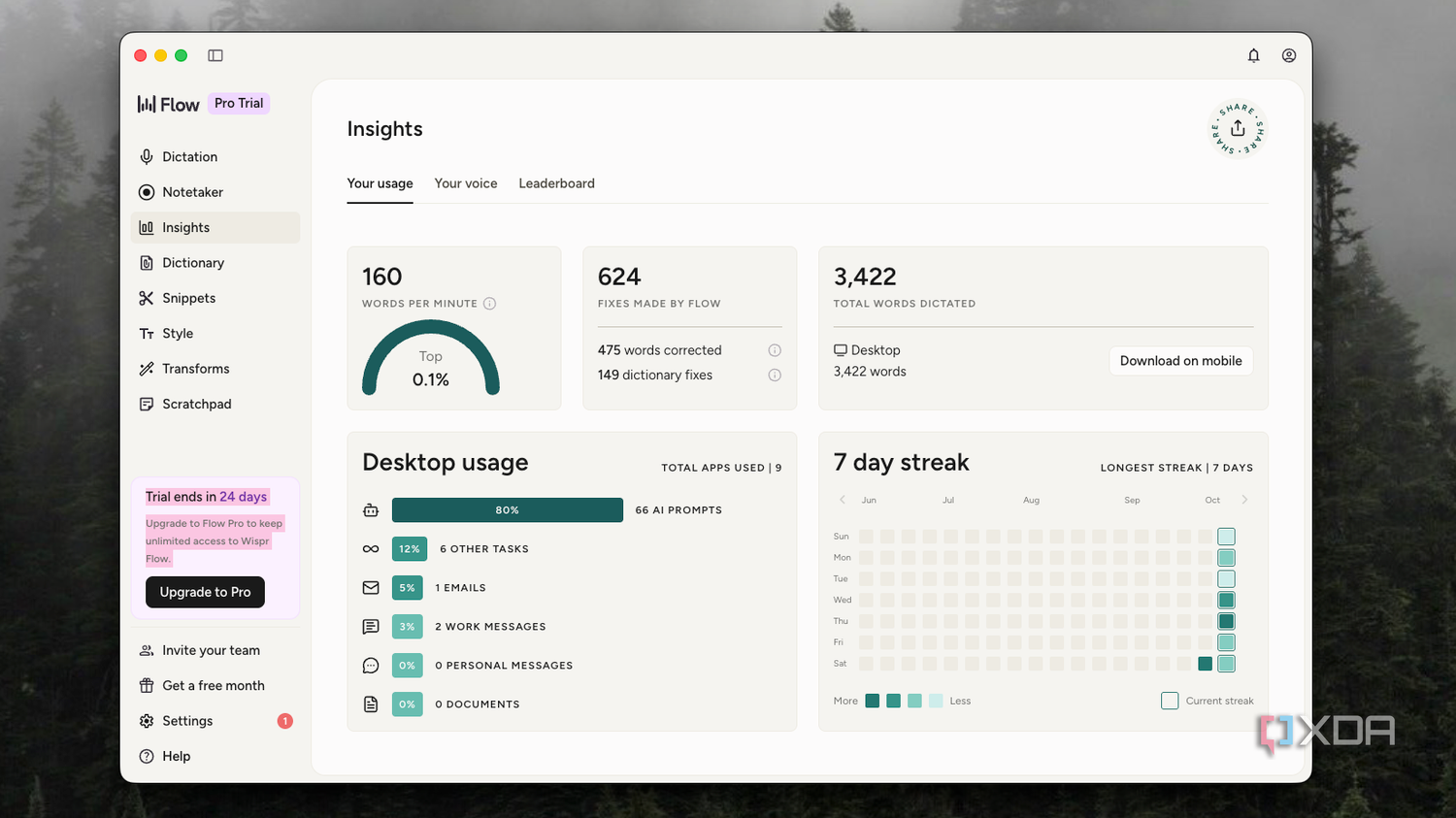
Task: Click the infinity other tasks icon
Action: coord(371,549)
